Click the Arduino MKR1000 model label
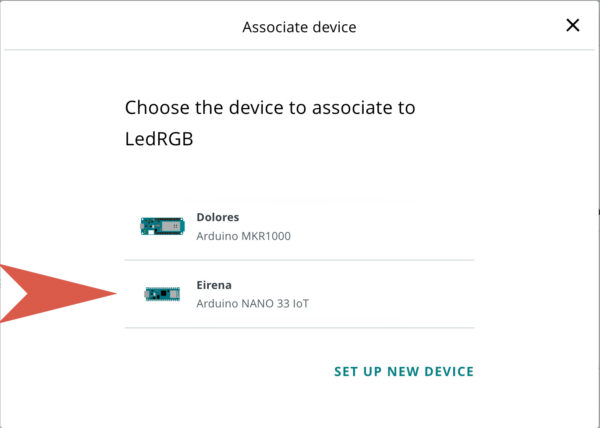Viewport: 600px width, 428px height. click(243, 236)
